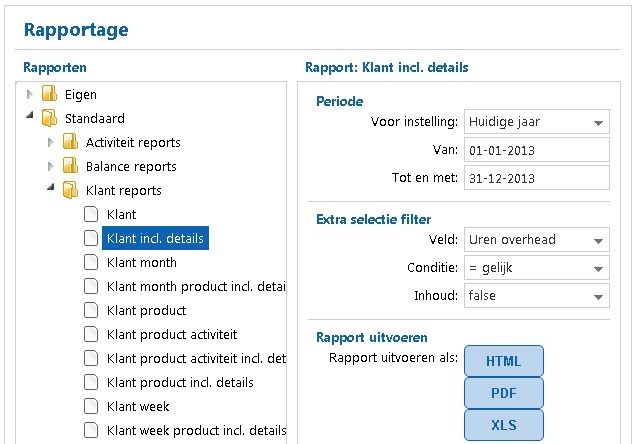This screenshot has height=444, width=638.
Task: Click the Eigen folder icon
Action: click(49, 95)
